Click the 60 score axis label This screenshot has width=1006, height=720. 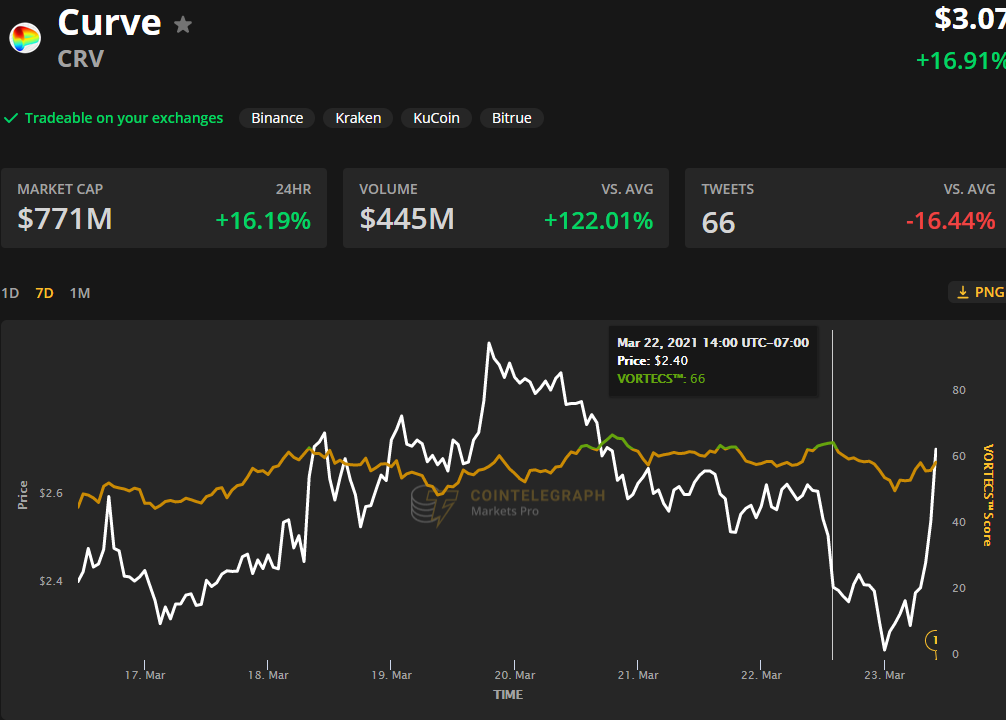coord(959,456)
